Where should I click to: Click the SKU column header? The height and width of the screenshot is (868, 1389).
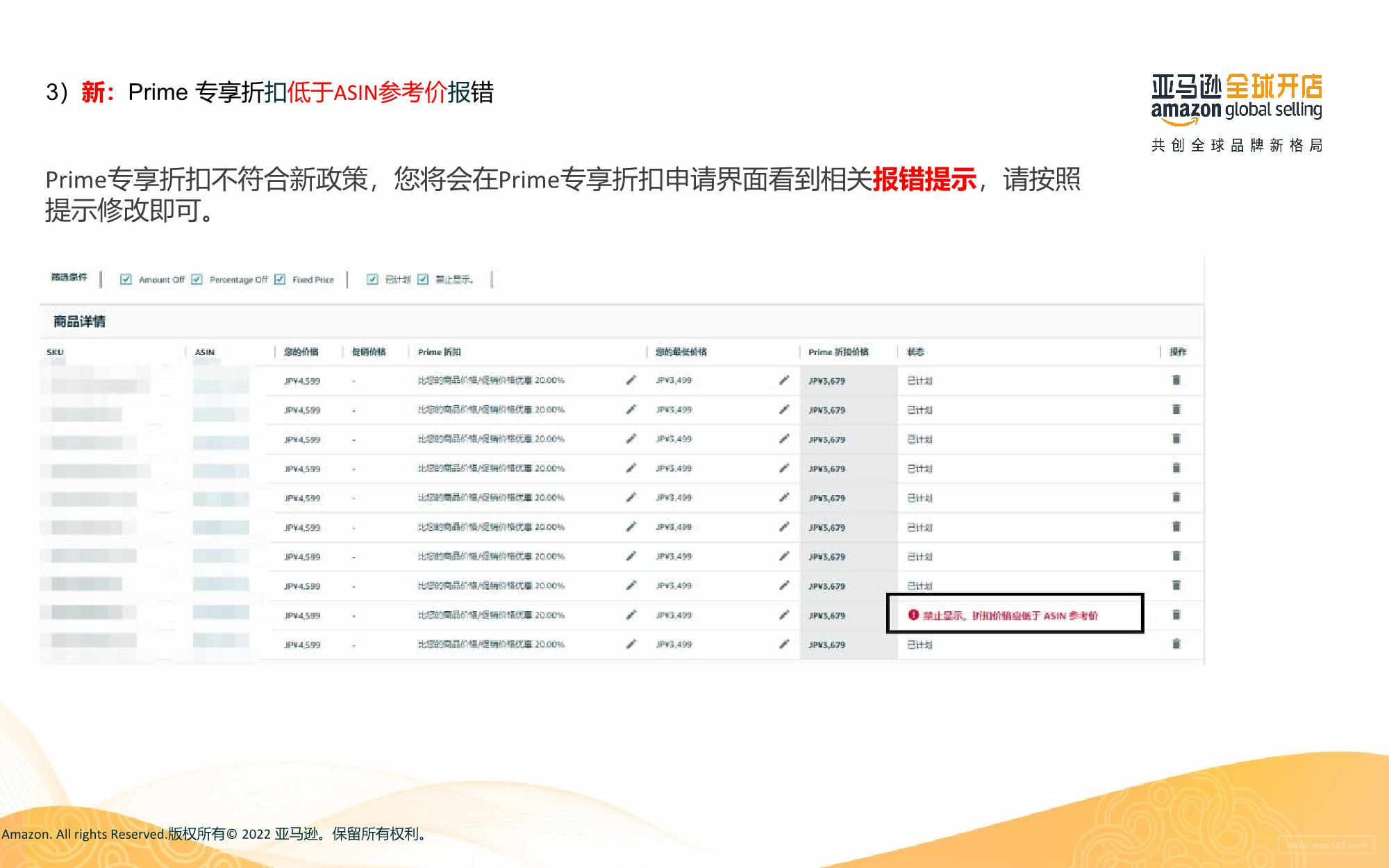pos(55,352)
